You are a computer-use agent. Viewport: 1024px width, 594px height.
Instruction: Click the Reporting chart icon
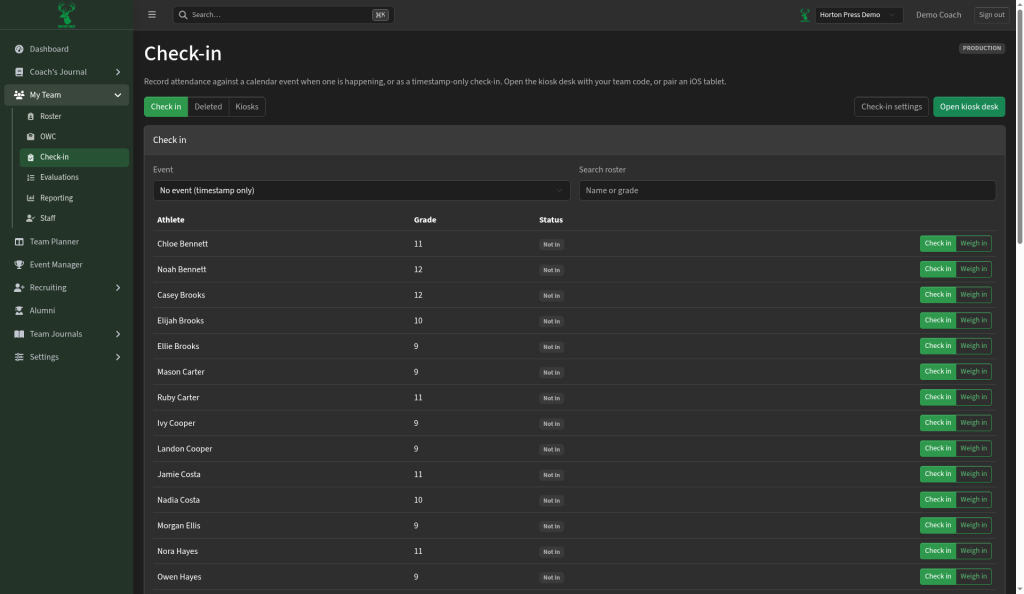(x=31, y=198)
